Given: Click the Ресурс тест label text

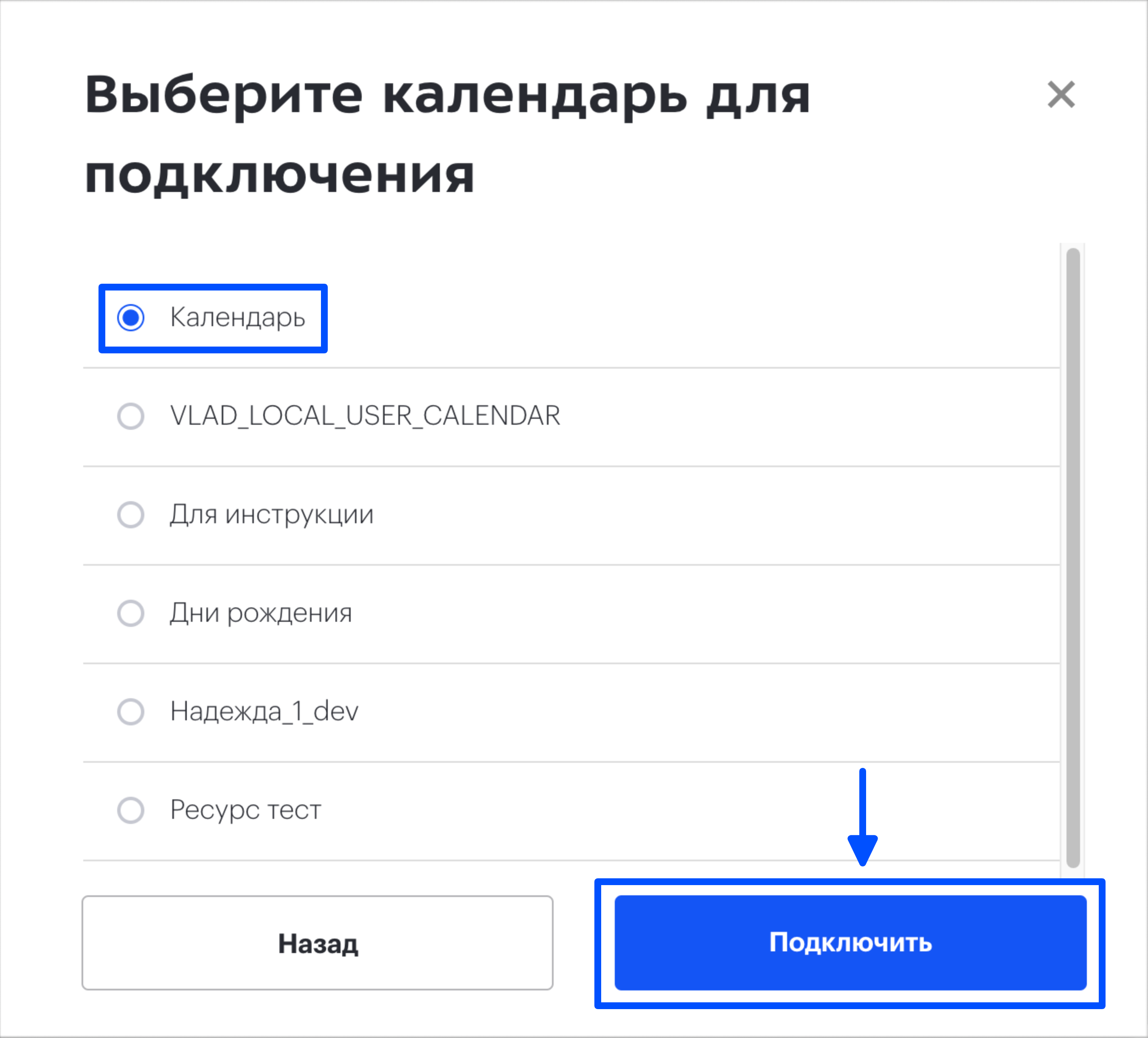Looking at the screenshot, I should (245, 810).
